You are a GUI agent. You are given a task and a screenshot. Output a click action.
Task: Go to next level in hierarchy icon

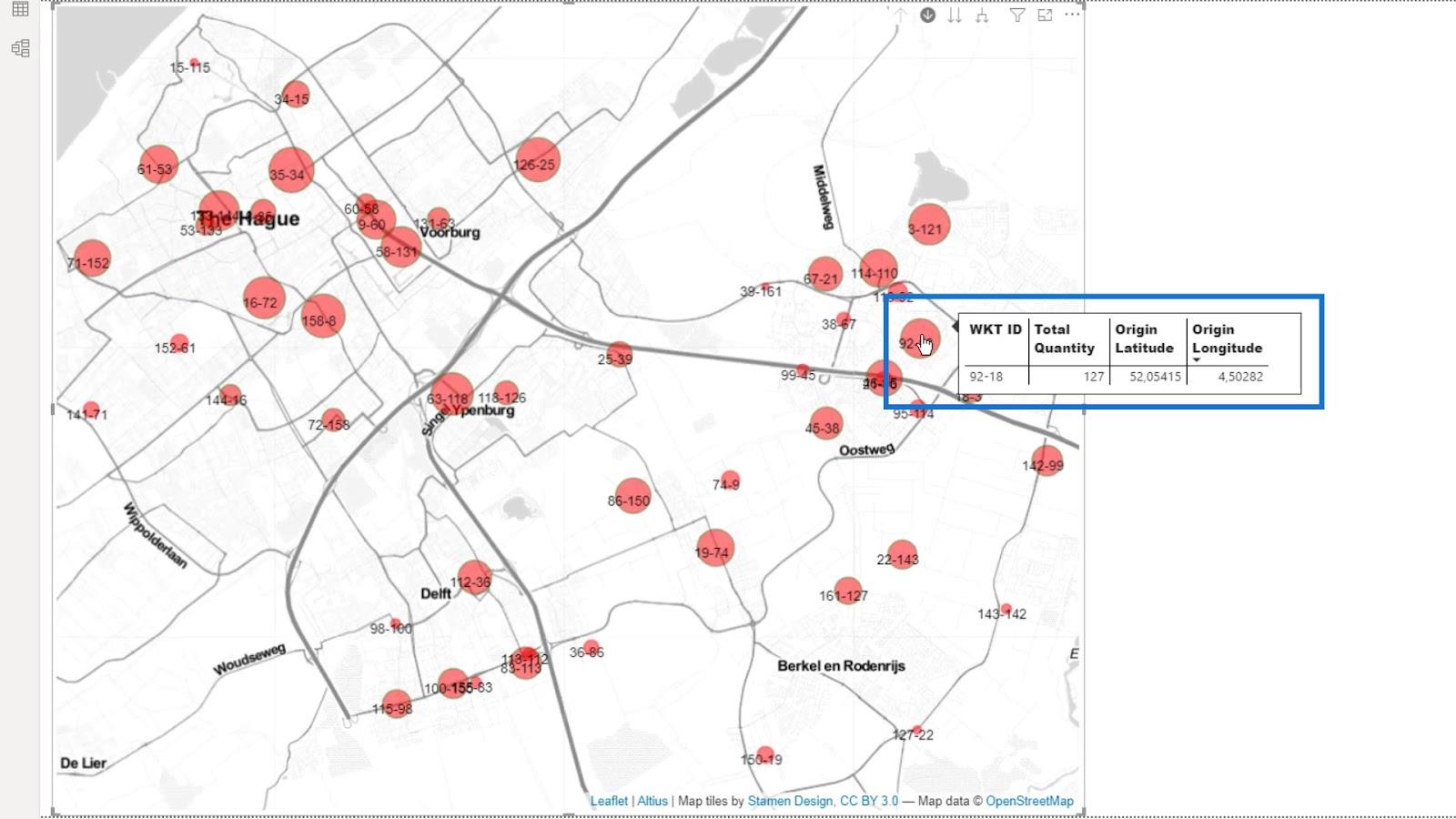955,15
